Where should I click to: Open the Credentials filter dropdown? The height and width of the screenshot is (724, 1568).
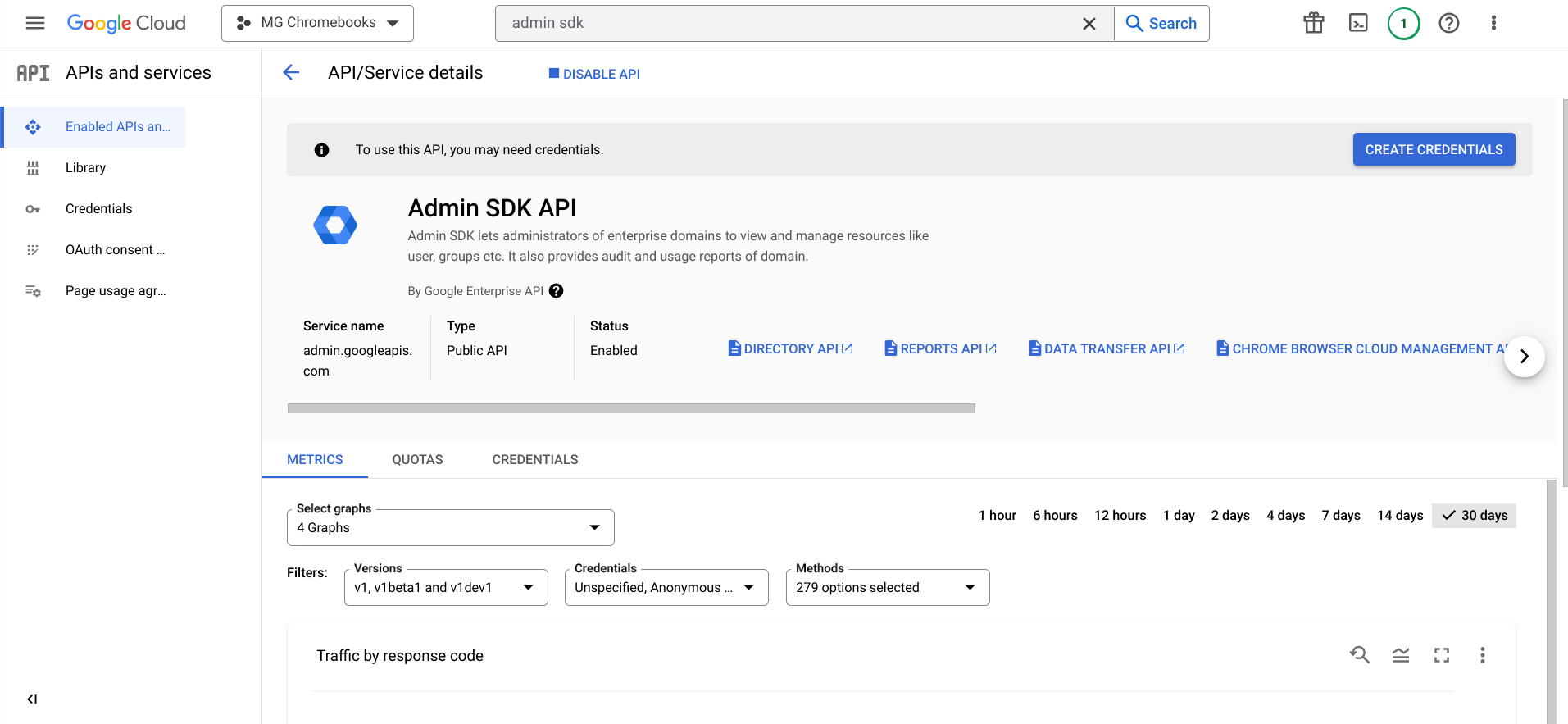coord(666,588)
